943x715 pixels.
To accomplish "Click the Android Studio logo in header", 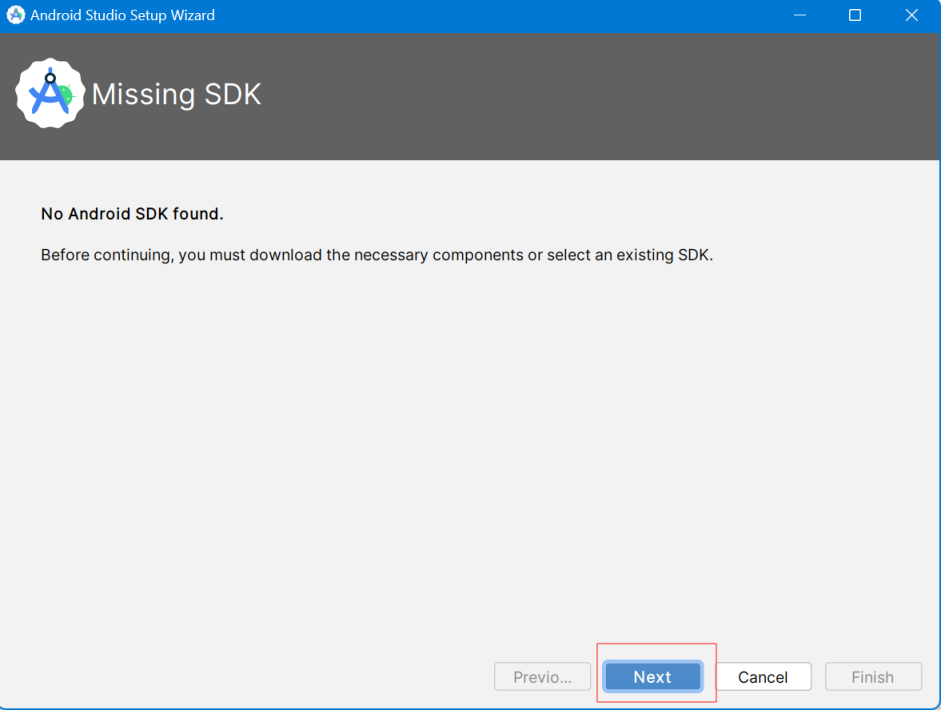I will coord(50,94).
